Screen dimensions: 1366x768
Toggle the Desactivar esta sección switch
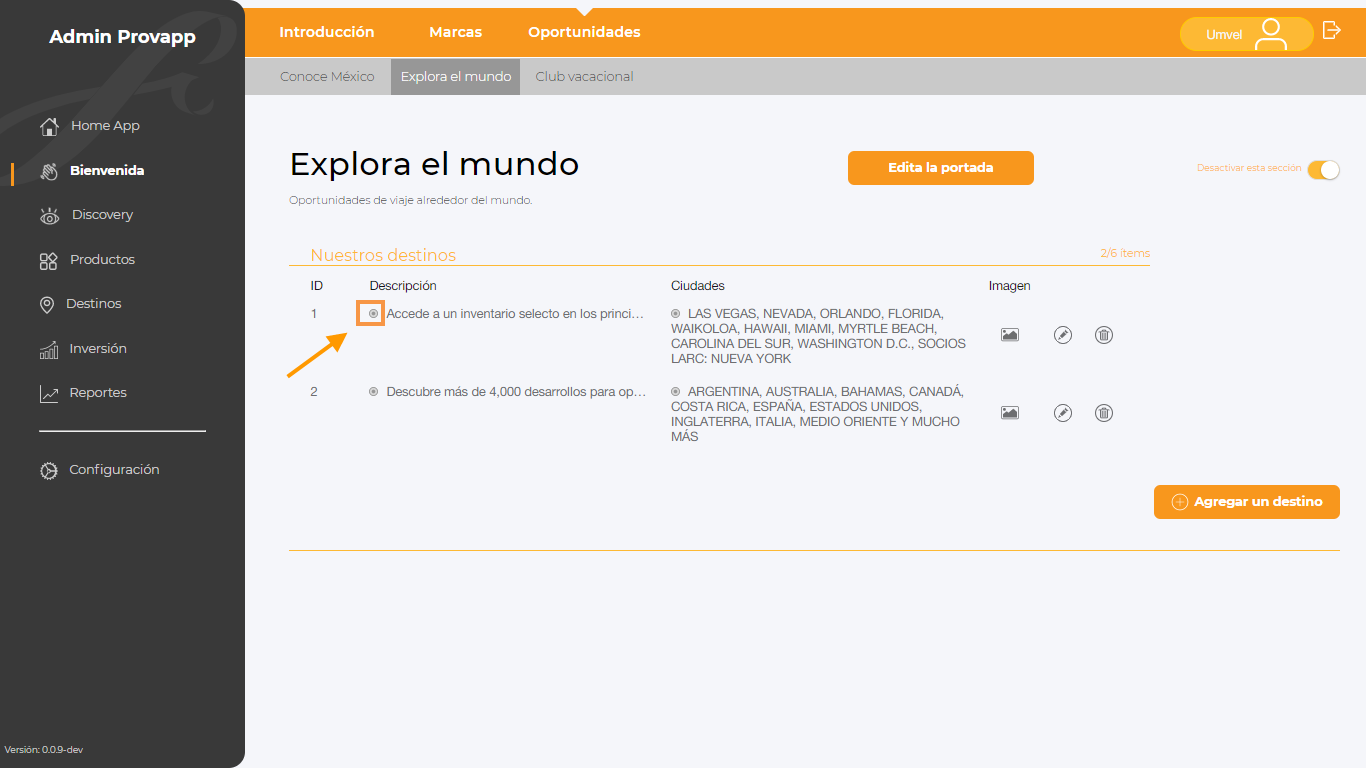(1323, 169)
